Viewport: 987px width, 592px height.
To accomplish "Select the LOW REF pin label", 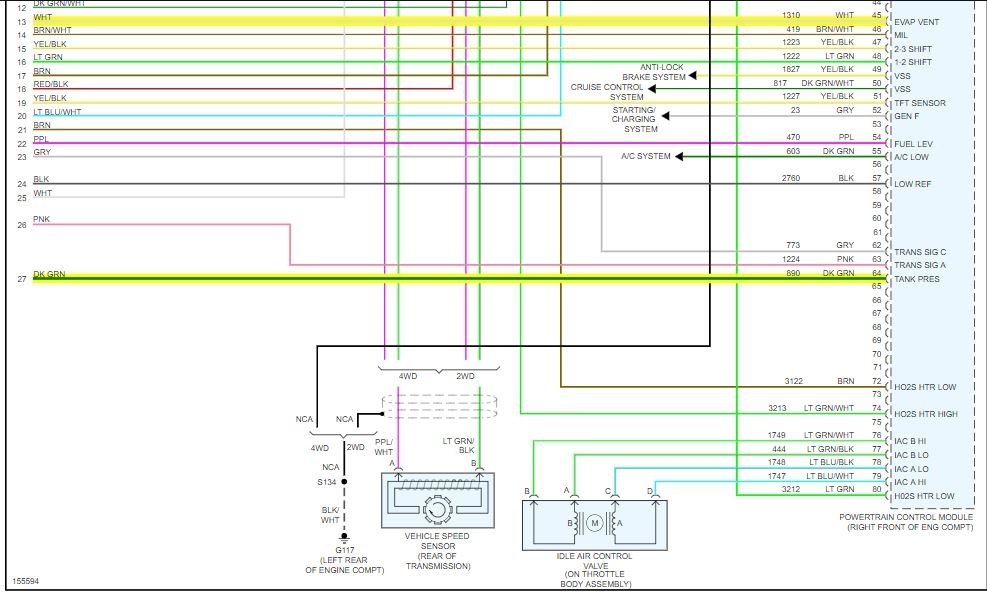I will click(x=913, y=185).
